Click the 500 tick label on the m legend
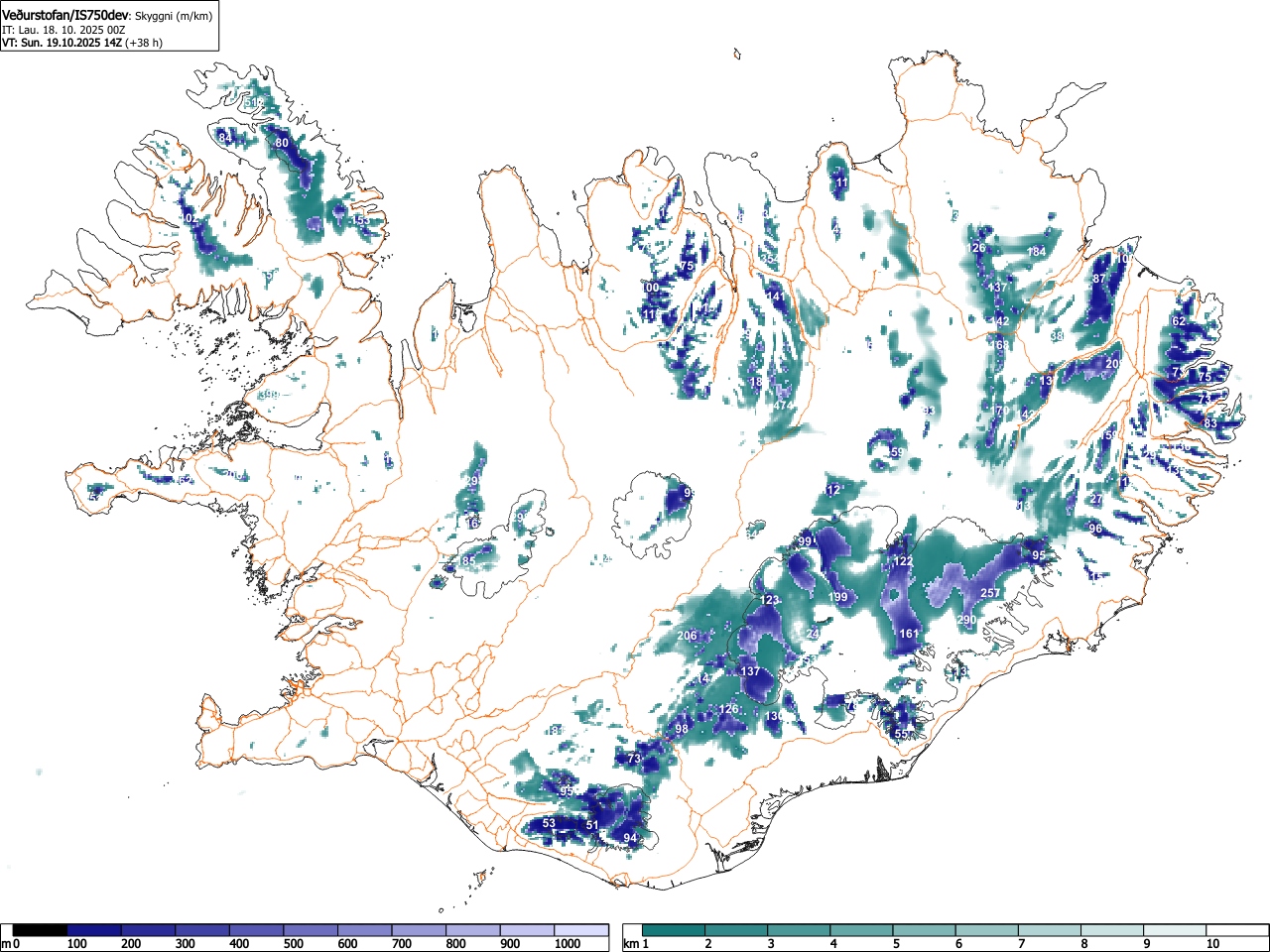Screen dimensions: 1270x952 293,944
